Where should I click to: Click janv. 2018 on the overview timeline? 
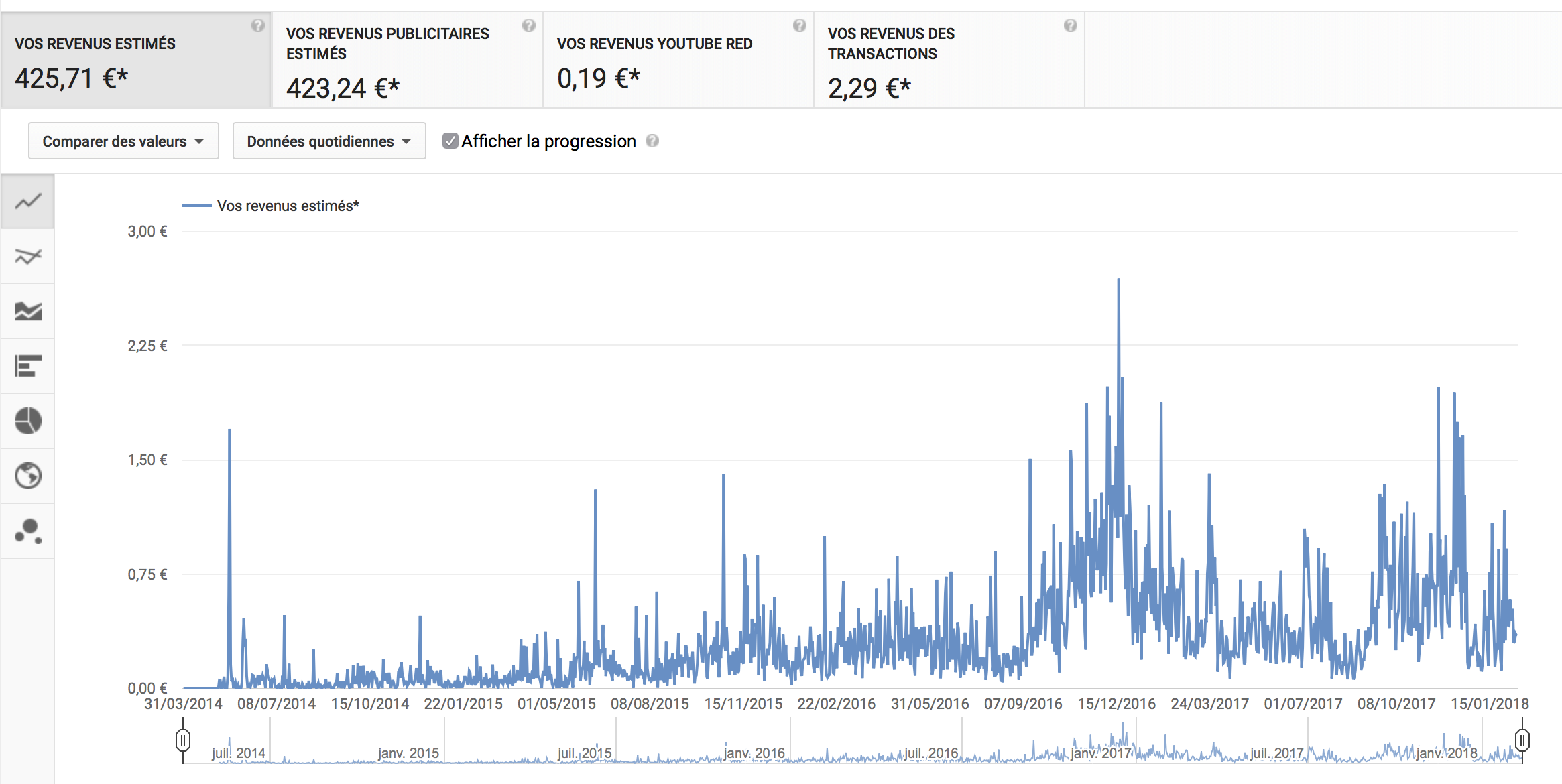1447,753
